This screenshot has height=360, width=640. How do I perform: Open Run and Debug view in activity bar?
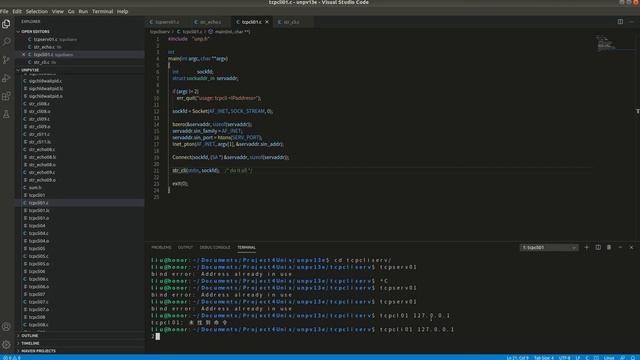pyautogui.click(x=6, y=78)
